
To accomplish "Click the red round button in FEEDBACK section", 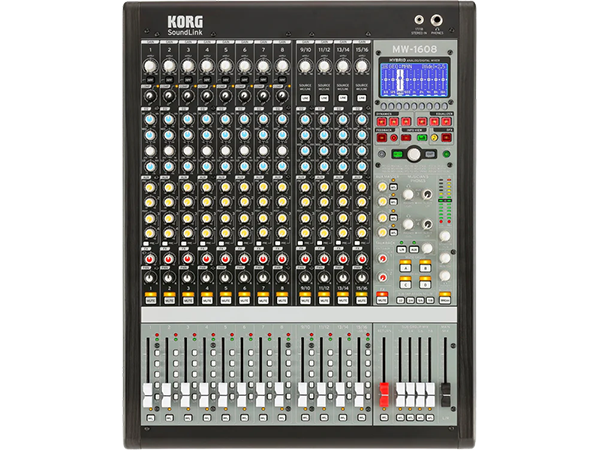I will coord(394,138).
